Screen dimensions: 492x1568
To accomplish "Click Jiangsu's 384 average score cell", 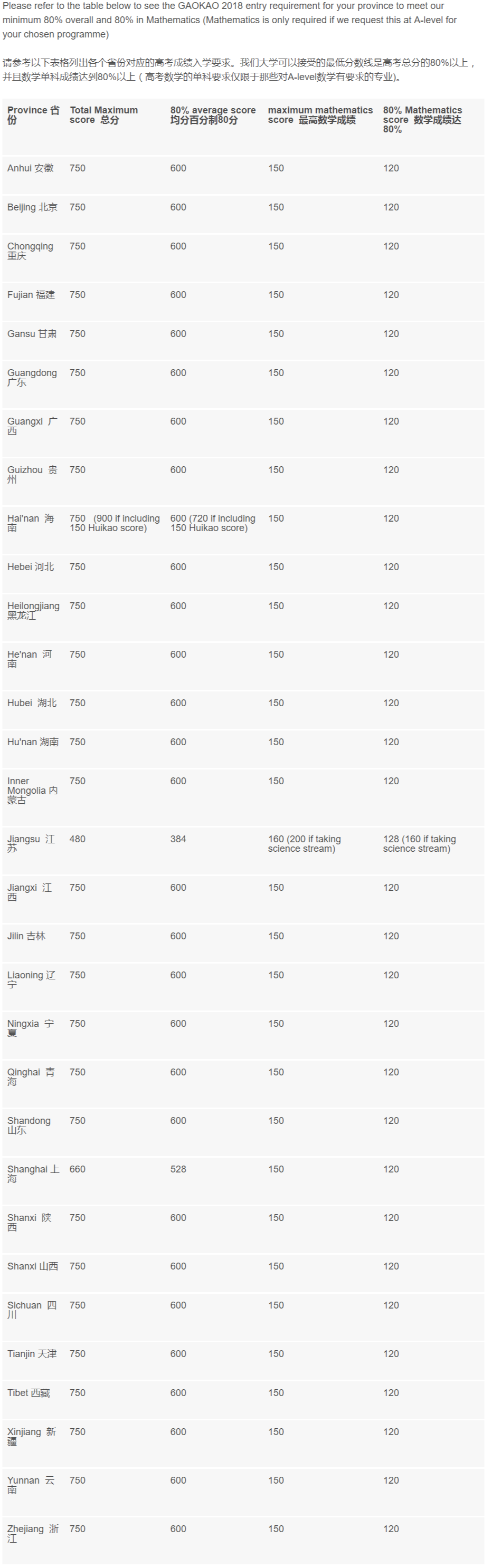I will coord(178,840).
